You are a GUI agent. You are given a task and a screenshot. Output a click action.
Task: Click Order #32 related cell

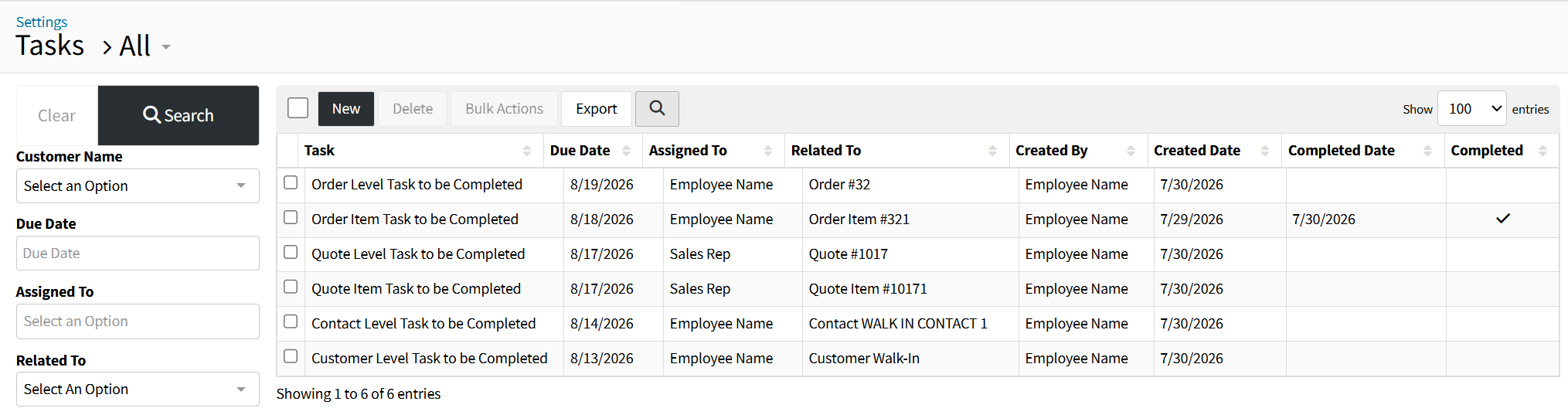point(839,185)
